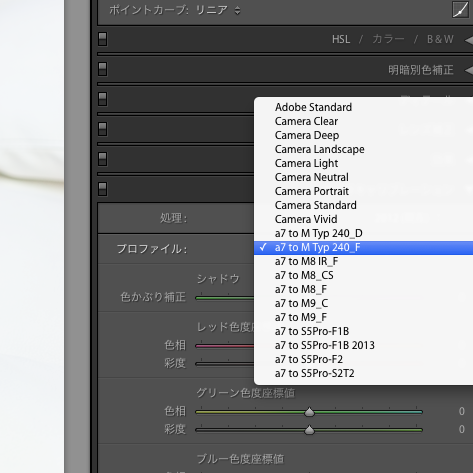Adjust green primary 彩度 slider
Screen dimensions: 473x473
(309, 430)
